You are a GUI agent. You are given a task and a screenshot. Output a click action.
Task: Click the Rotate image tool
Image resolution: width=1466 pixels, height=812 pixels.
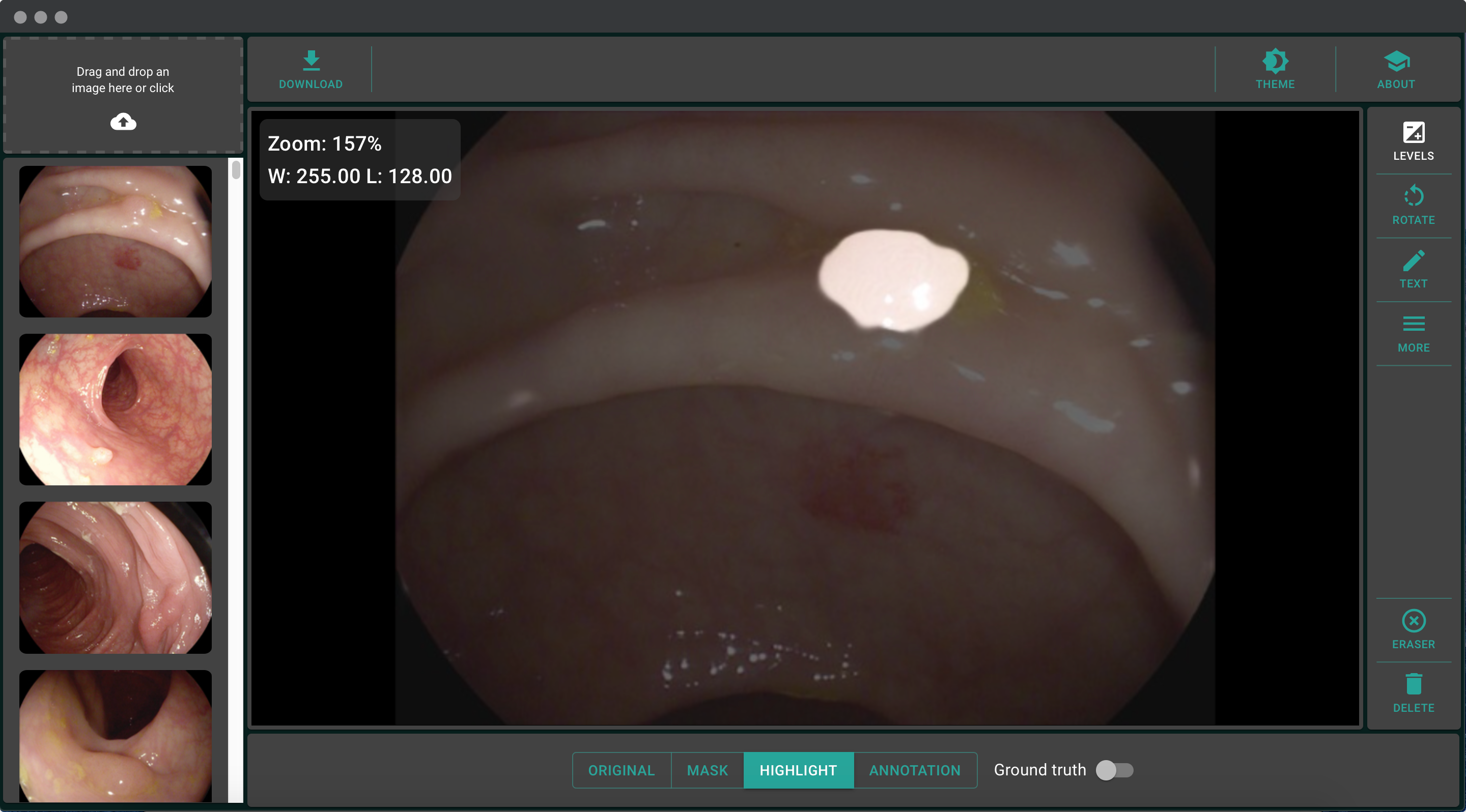tap(1413, 197)
